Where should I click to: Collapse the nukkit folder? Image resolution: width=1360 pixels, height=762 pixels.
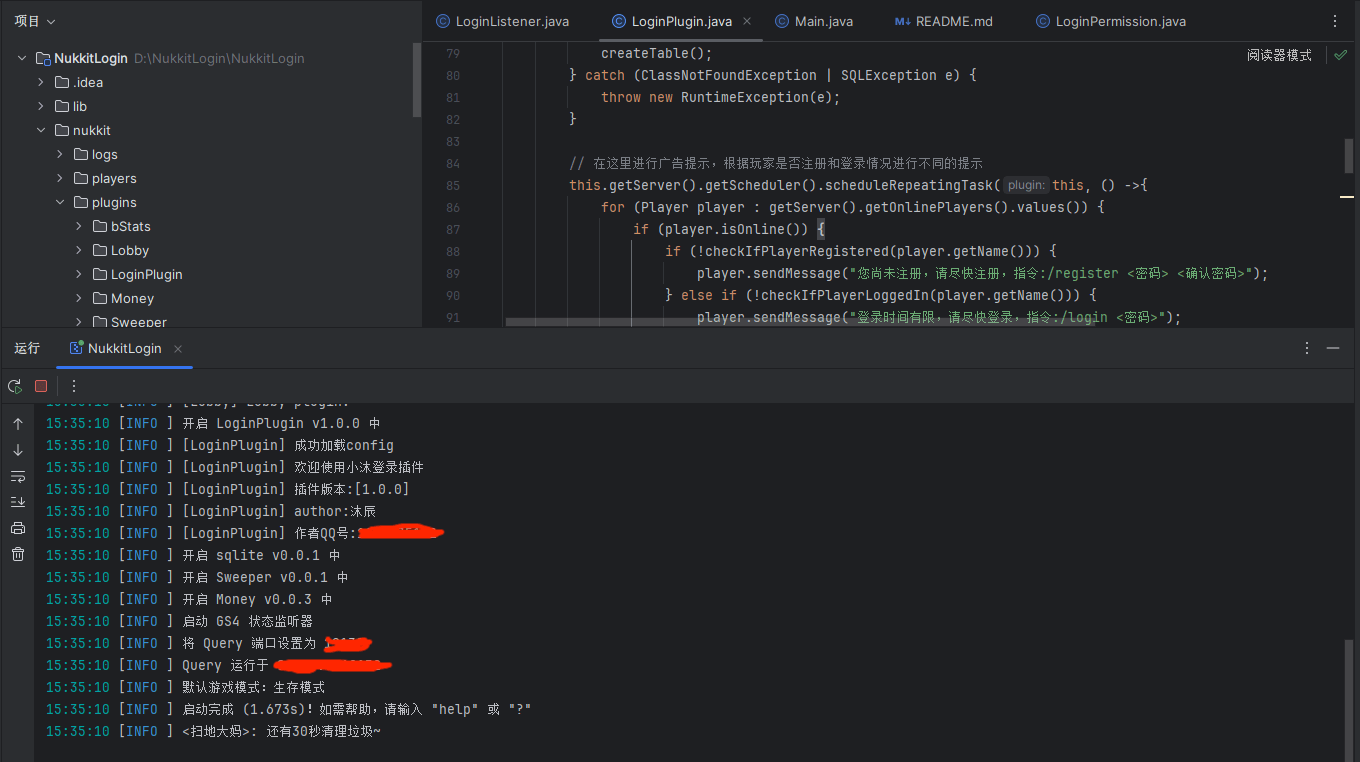click(x=41, y=130)
